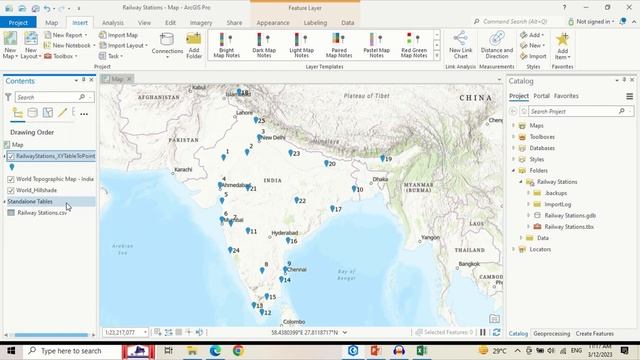Select Bright Map Notes template
This screenshot has width=640, height=360.
pyautogui.click(x=227, y=45)
